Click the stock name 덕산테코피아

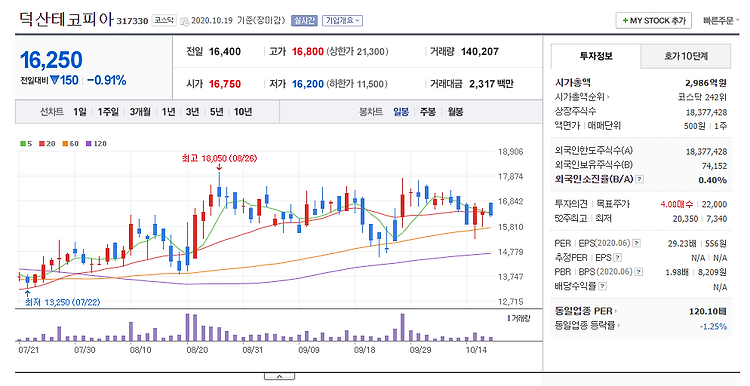pos(66,20)
